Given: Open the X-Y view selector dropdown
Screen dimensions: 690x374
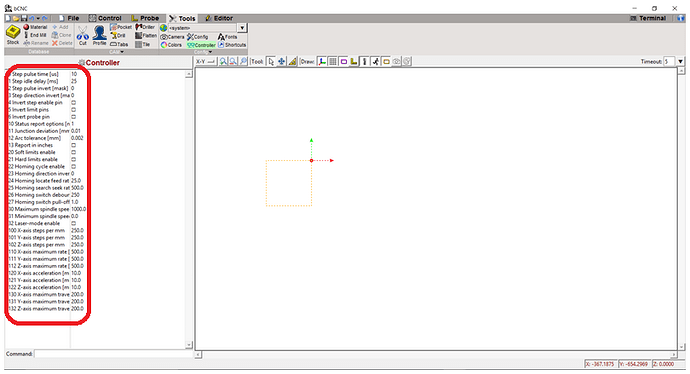Looking at the screenshot, I should click(206, 62).
